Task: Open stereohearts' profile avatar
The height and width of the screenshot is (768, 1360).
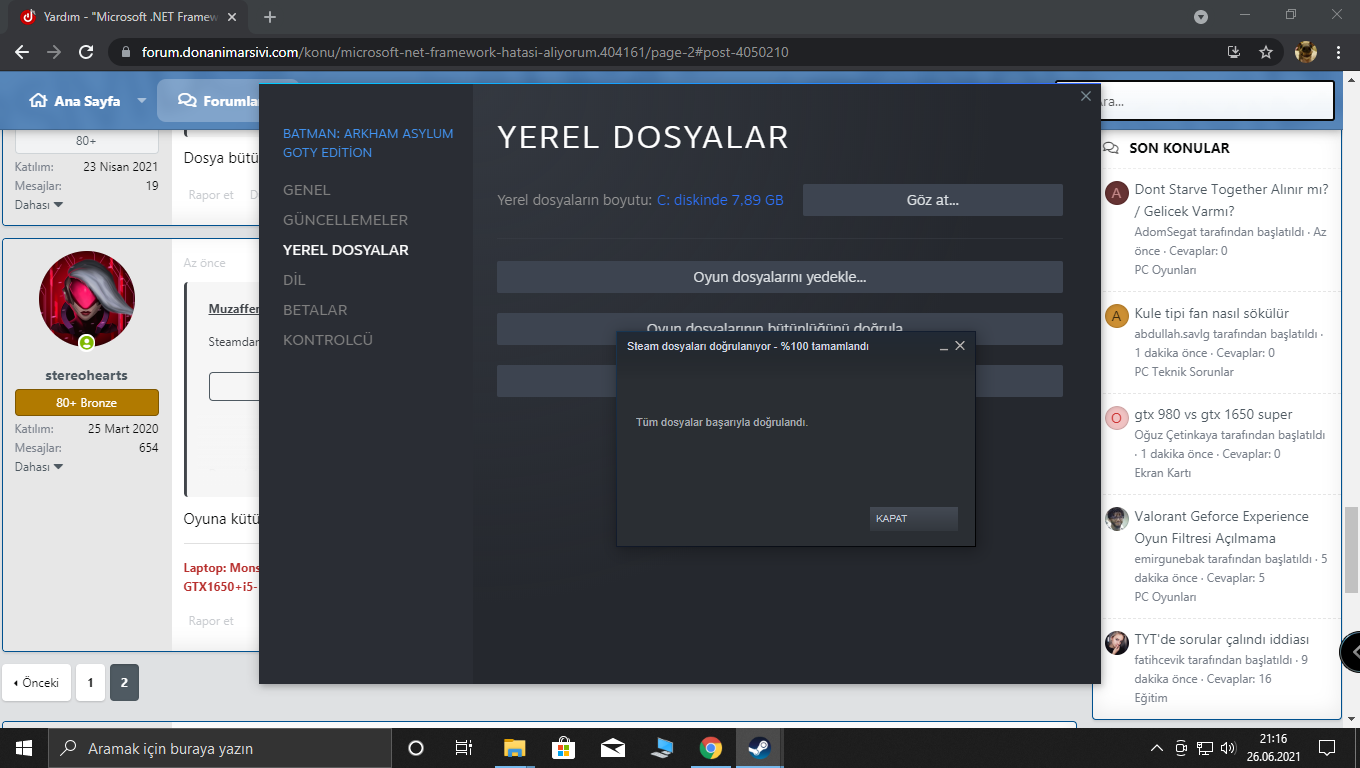Action: [87, 299]
